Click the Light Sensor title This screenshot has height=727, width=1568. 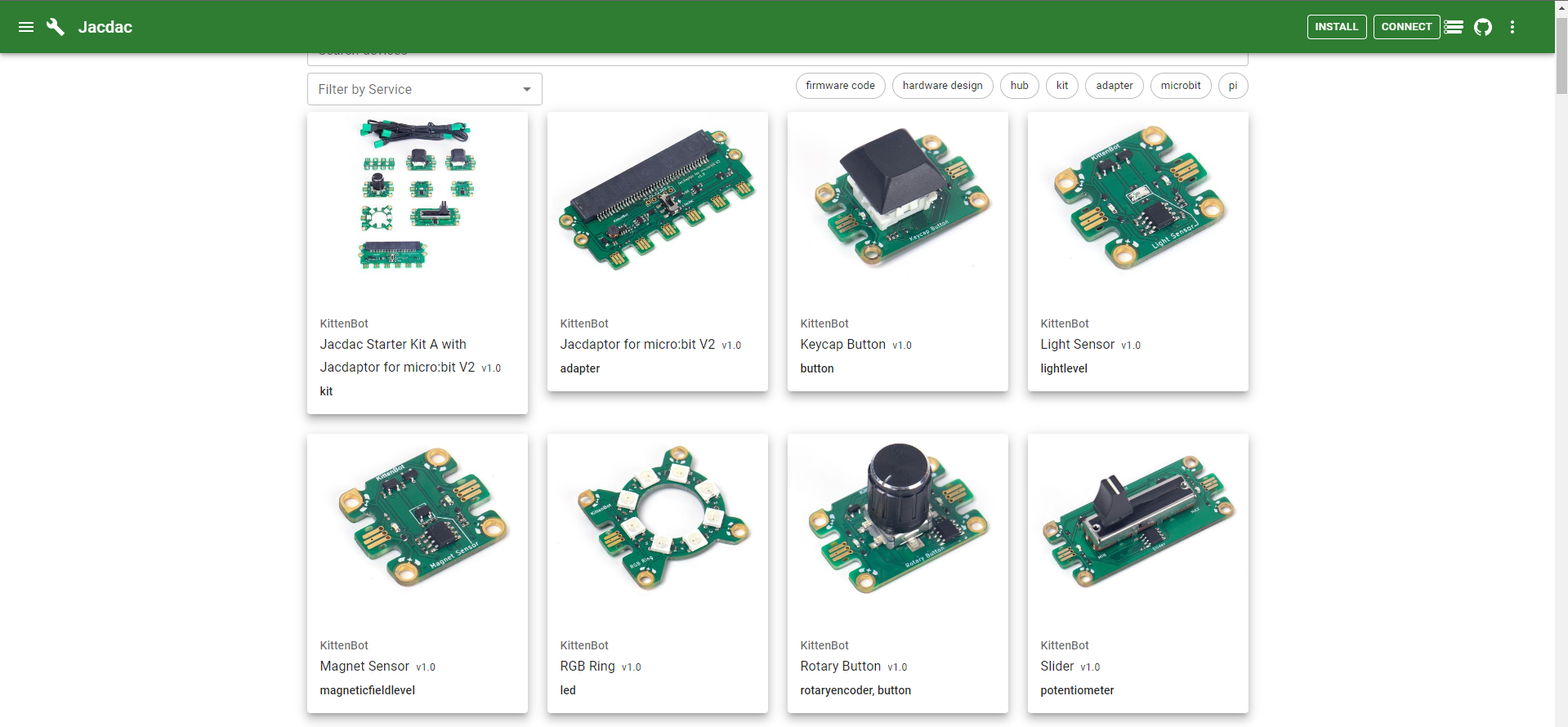1078,345
